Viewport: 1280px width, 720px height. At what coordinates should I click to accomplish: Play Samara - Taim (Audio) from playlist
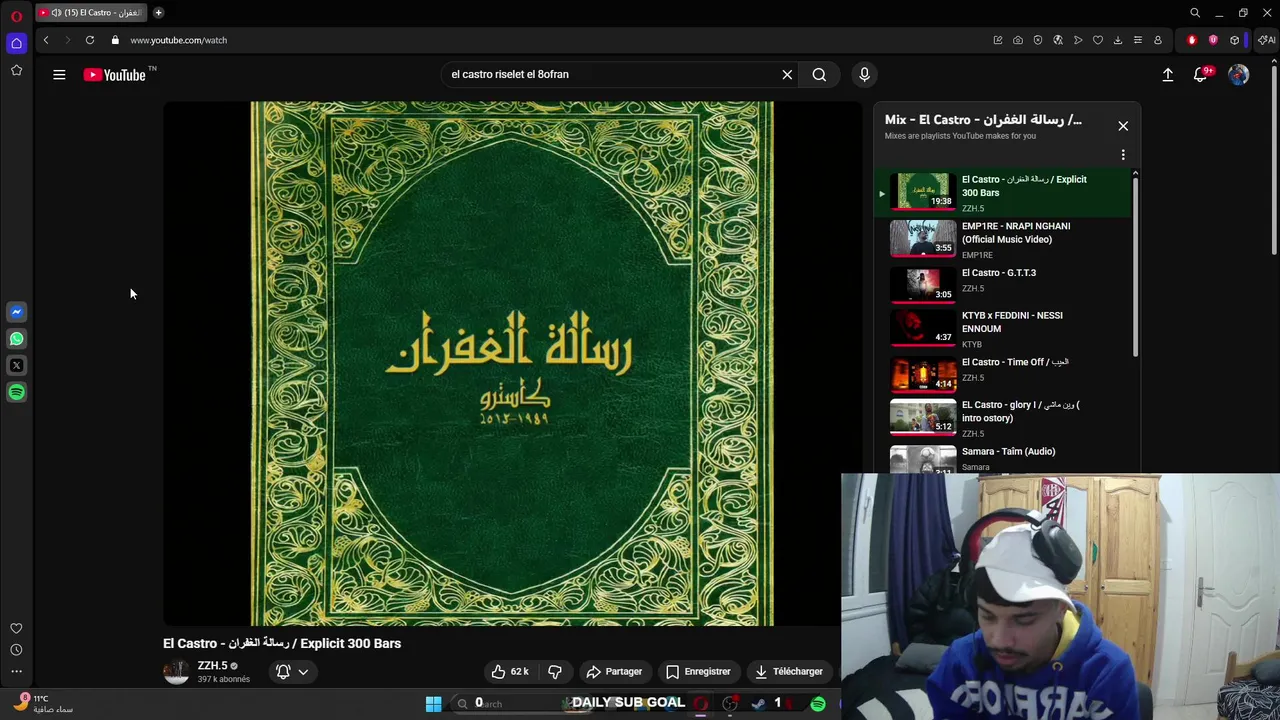coord(1004,459)
